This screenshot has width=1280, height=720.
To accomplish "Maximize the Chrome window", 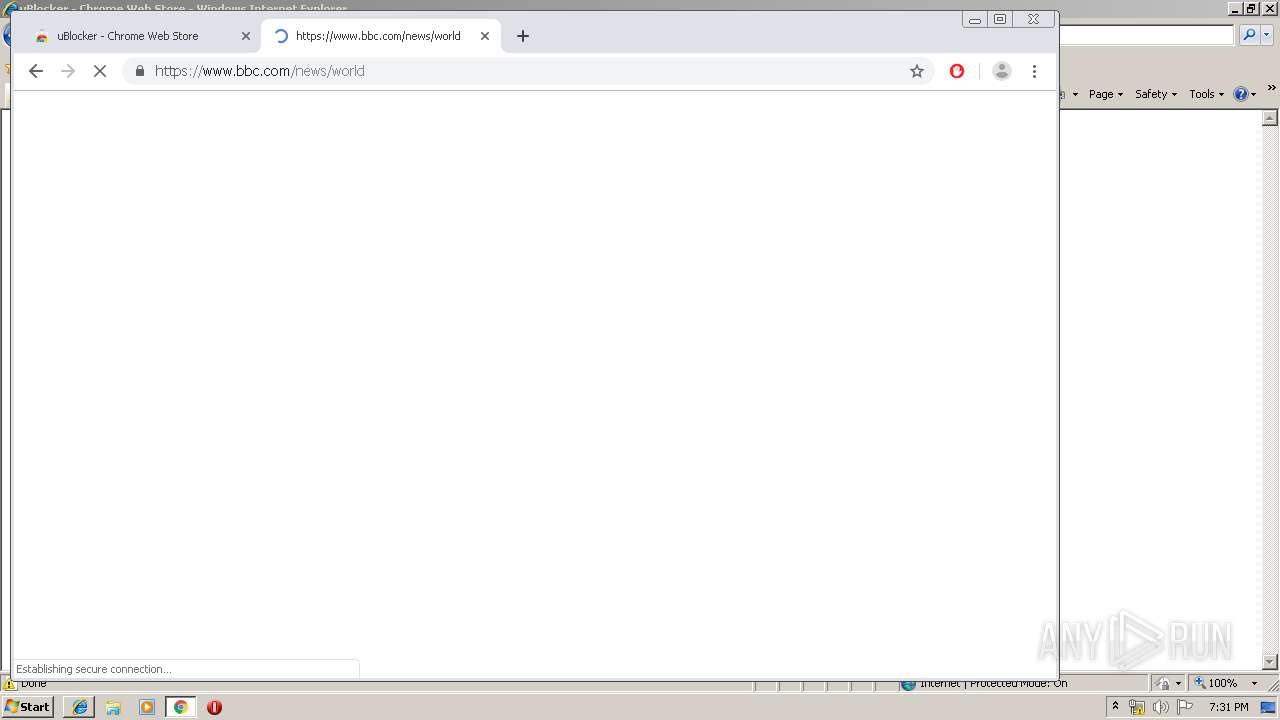I will (1000, 19).
